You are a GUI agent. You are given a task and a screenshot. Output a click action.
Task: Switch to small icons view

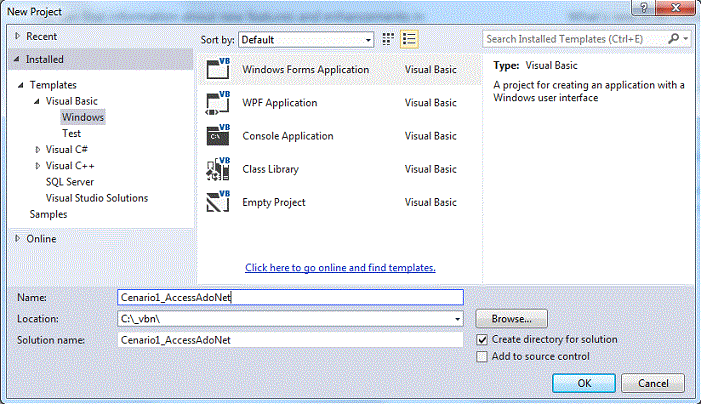pyautogui.click(x=388, y=39)
